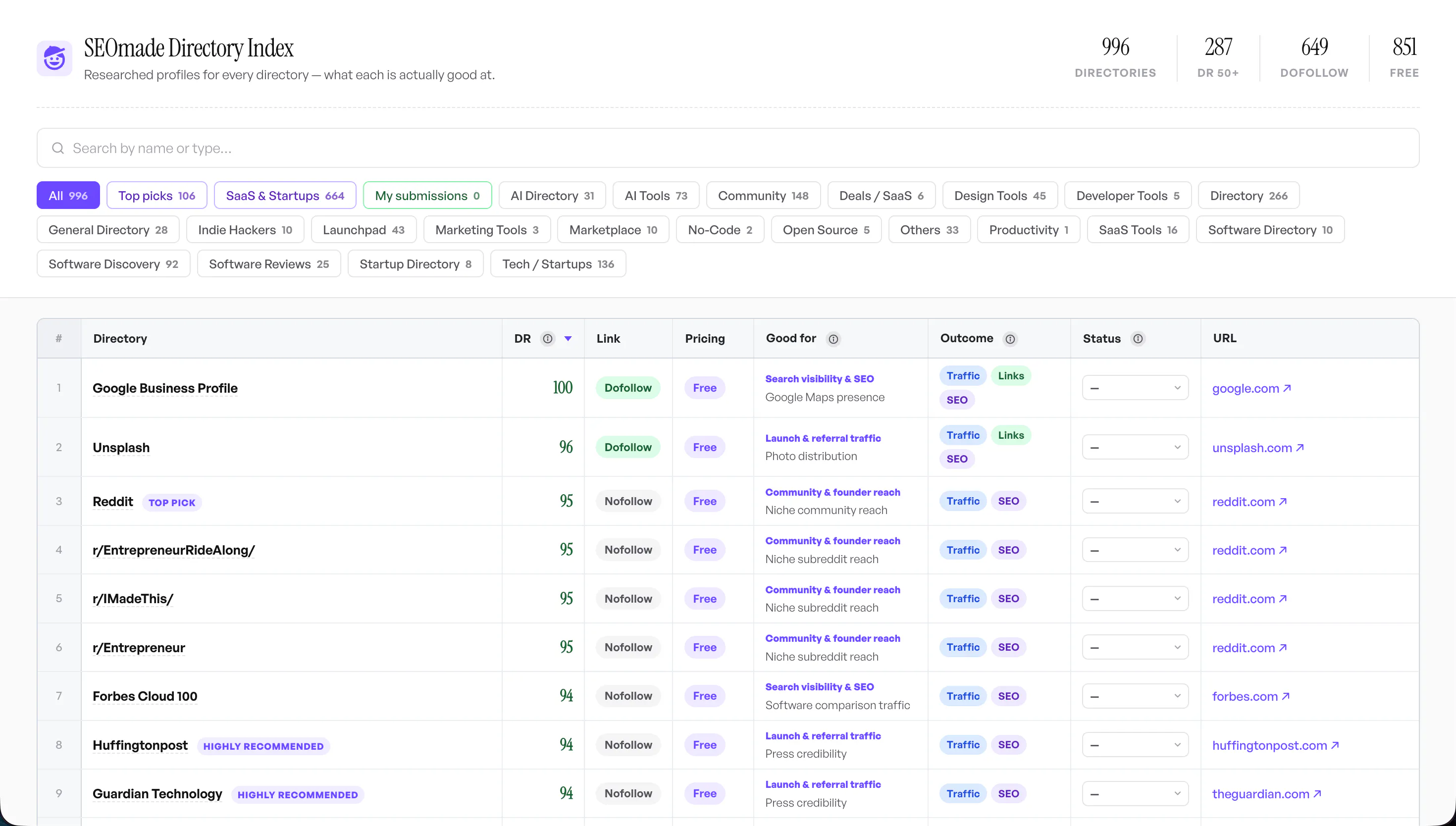The width and height of the screenshot is (1456, 826).
Task: Filter by Productivity category
Action: (x=1028, y=230)
